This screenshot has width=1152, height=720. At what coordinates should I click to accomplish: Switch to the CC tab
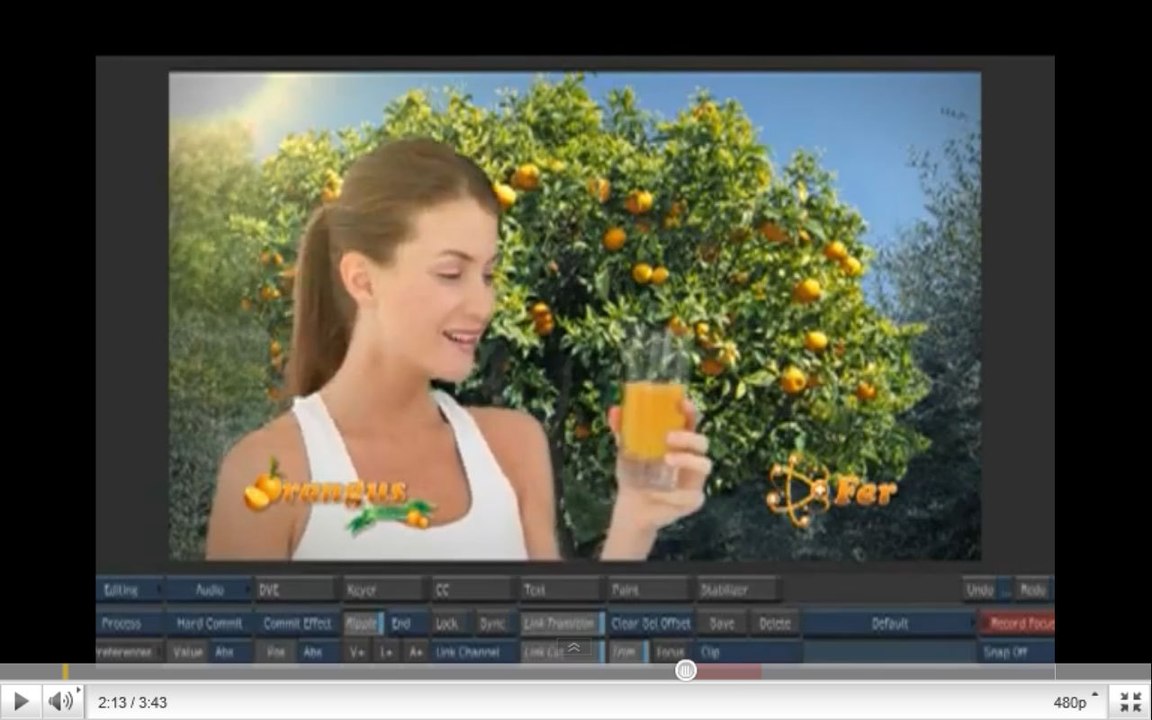coord(472,589)
